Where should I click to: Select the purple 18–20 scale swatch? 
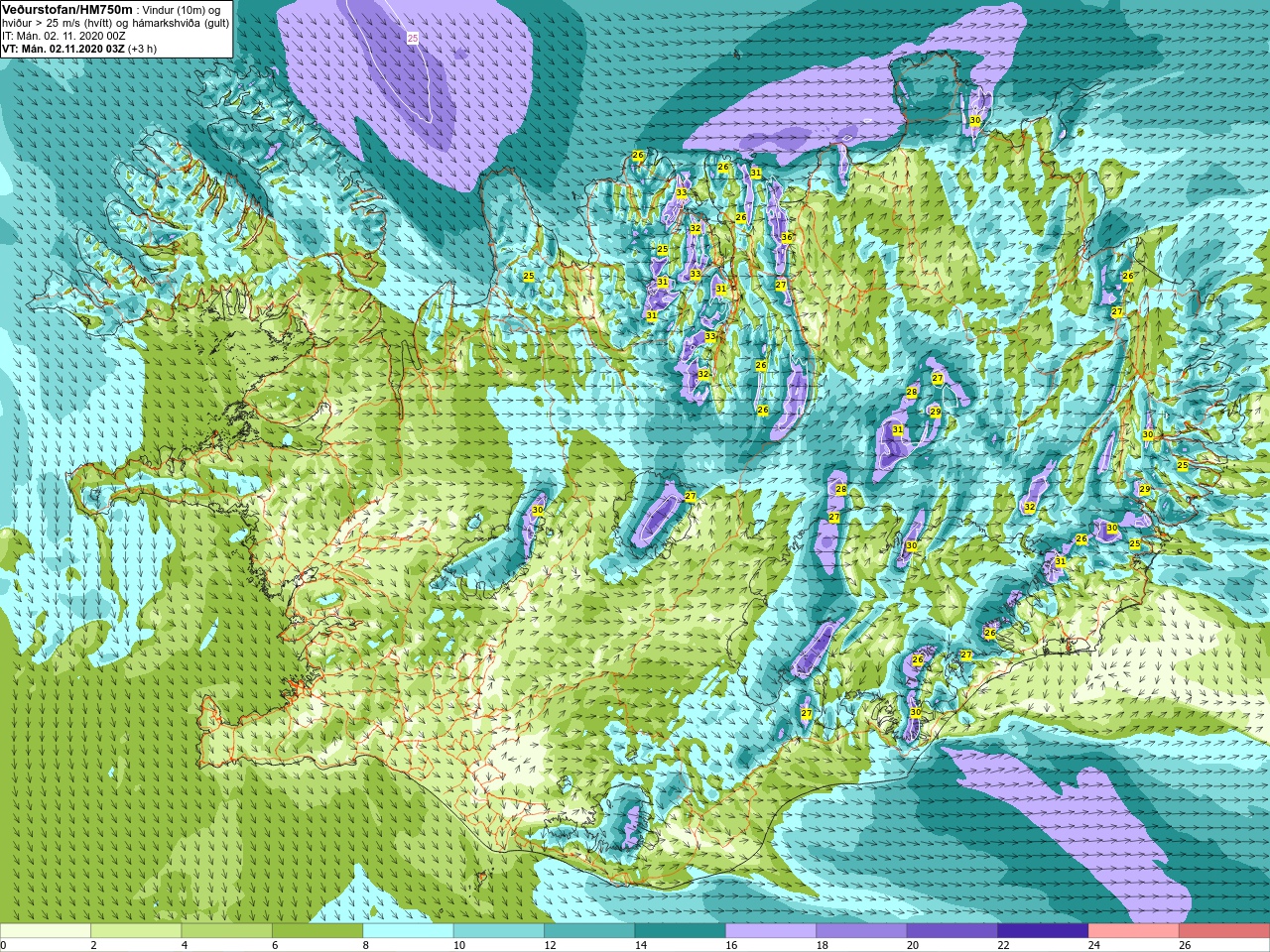[x=862, y=931]
